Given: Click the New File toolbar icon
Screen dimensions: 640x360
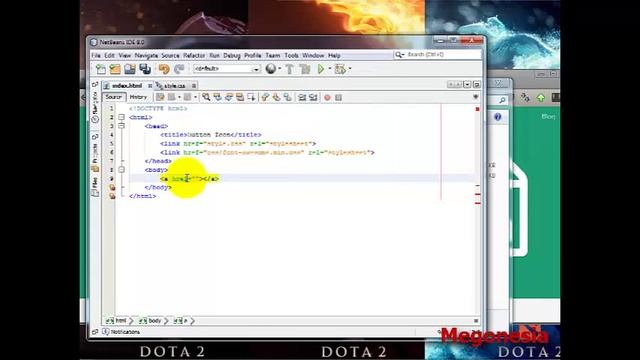Looking at the screenshot, I should [x=100, y=69].
